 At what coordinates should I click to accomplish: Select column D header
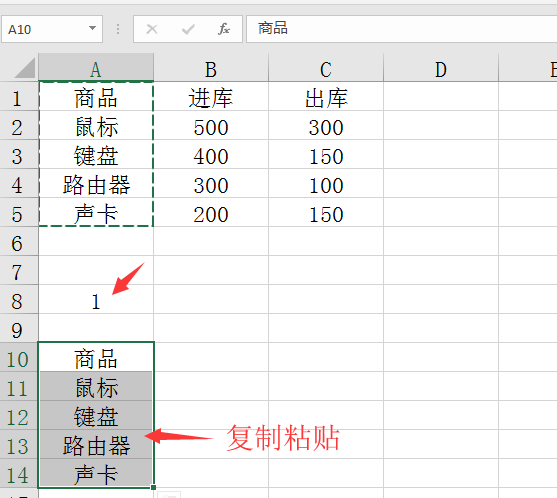pos(441,67)
